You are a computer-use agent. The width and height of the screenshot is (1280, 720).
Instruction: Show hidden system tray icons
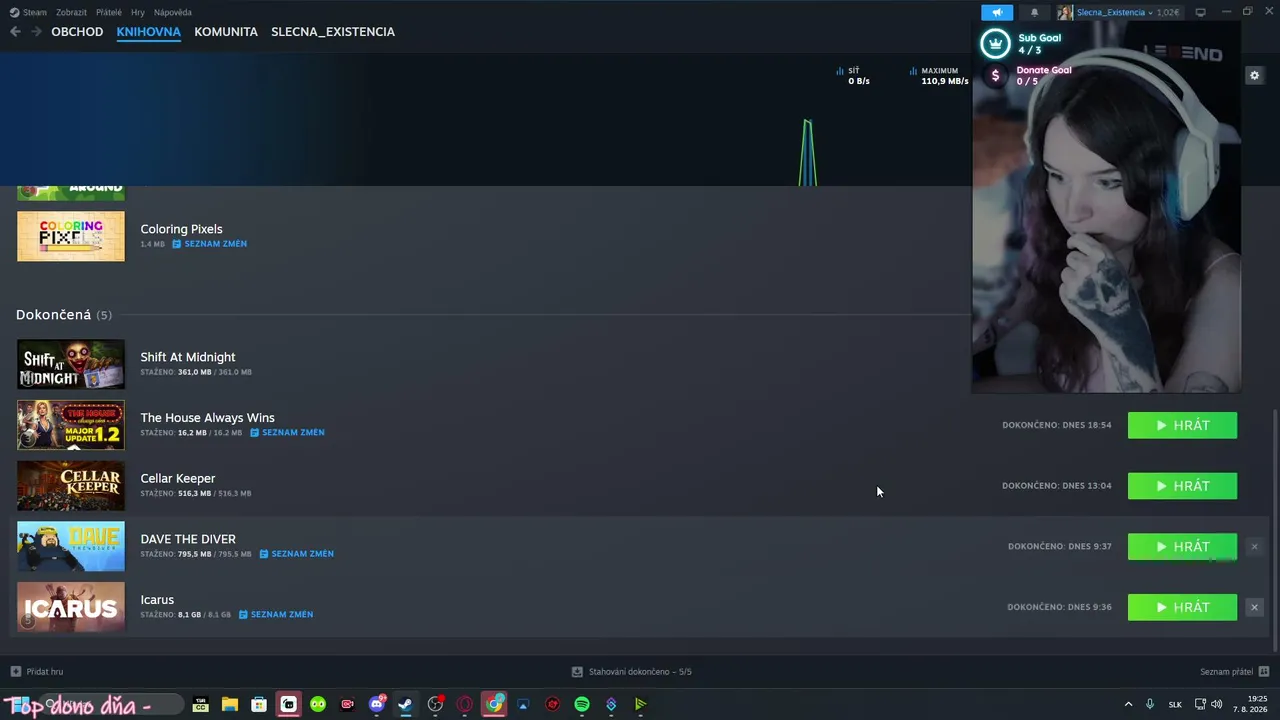[1128, 704]
